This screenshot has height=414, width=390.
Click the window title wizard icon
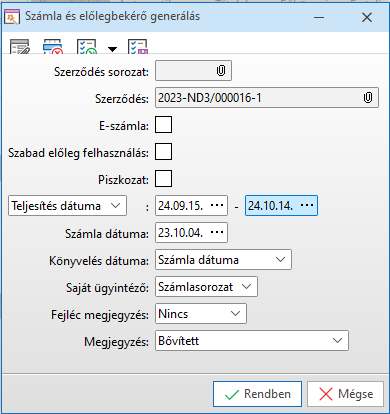click(12, 17)
